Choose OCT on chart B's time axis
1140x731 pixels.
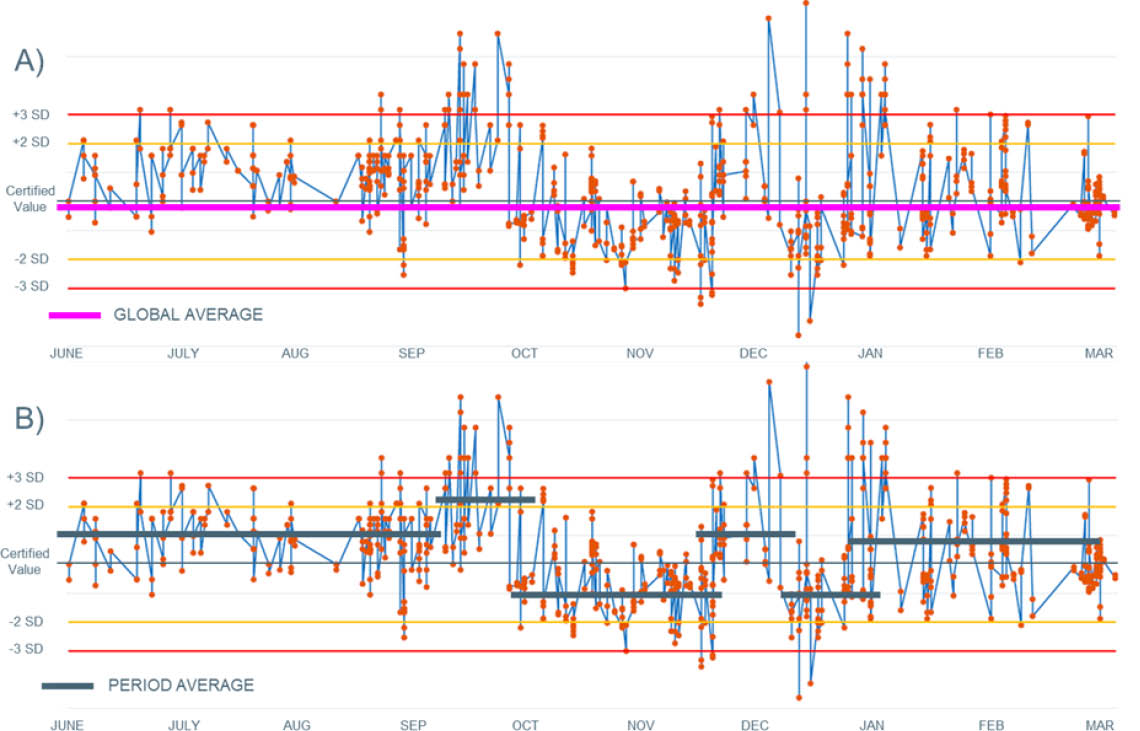[x=525, y=724]
